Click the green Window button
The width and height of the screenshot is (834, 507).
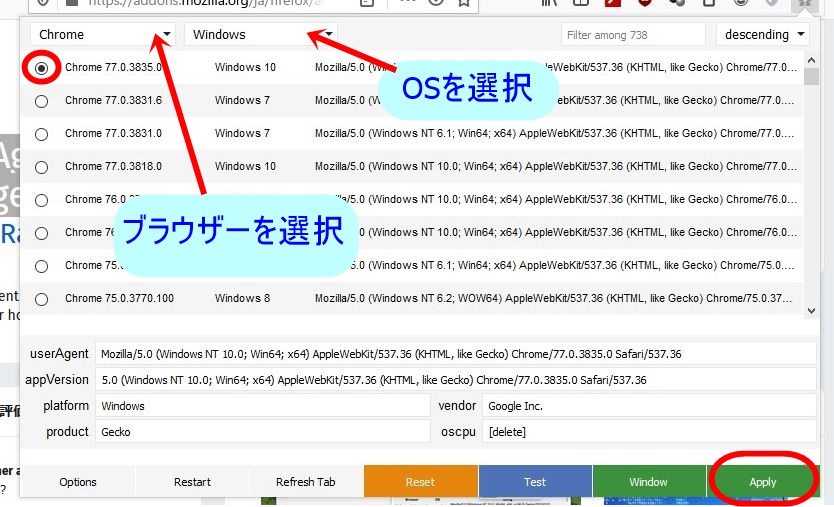coord(648,482)
